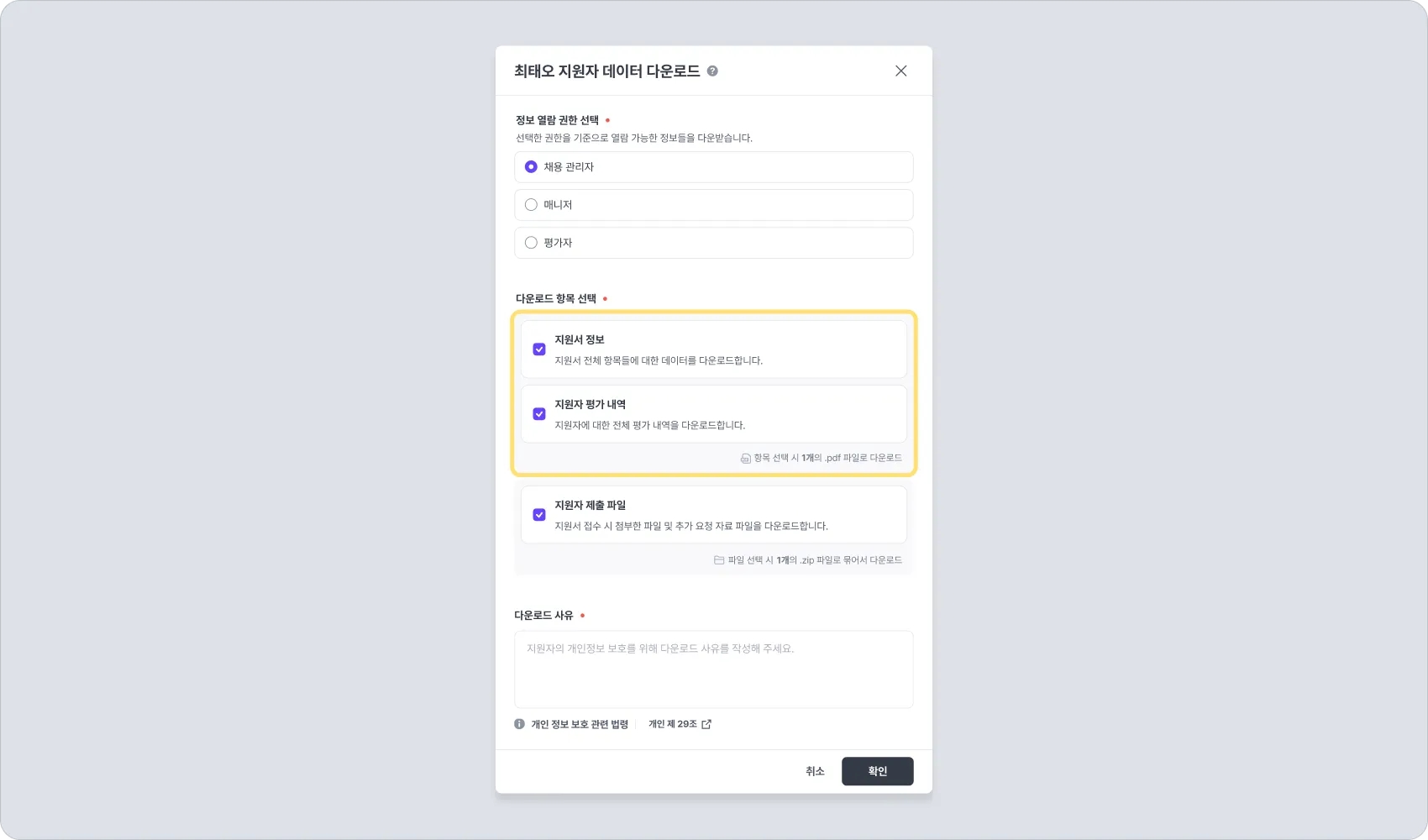Image resolution: width=1428 pixels, height=840 pixels.
Task: Click the folder icon in zip note
Action: [x=719, y=560]
